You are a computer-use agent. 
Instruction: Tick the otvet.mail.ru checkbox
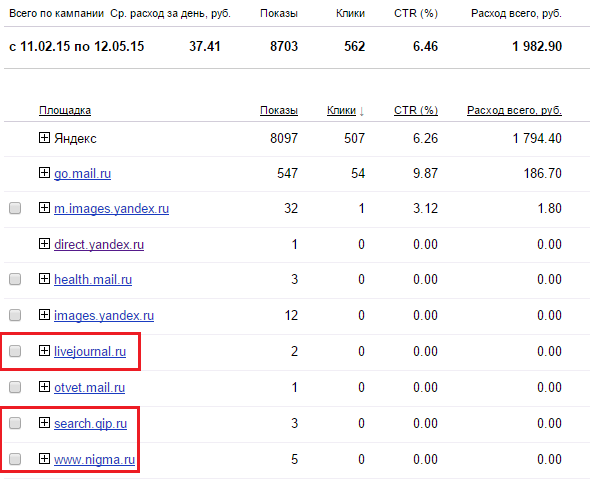click(15, 387)
